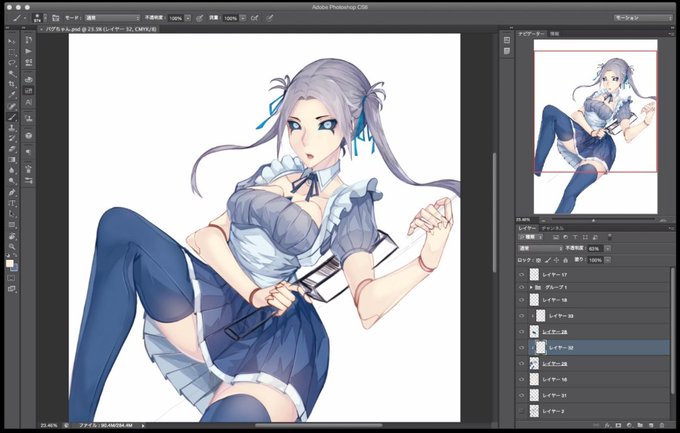Select the Path Selection tool
Image resolution: width=680 pixels, height=433 pixels.
[12, 214]
